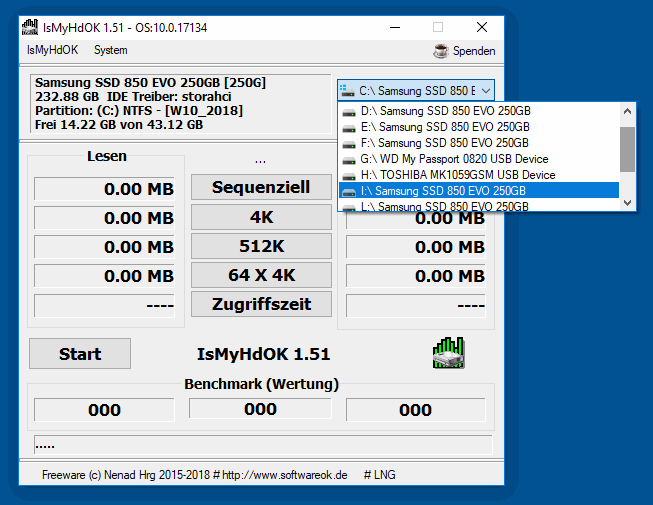Select I:\ Samsung SSD 850 EVO 250GB

tap(479, 190)
